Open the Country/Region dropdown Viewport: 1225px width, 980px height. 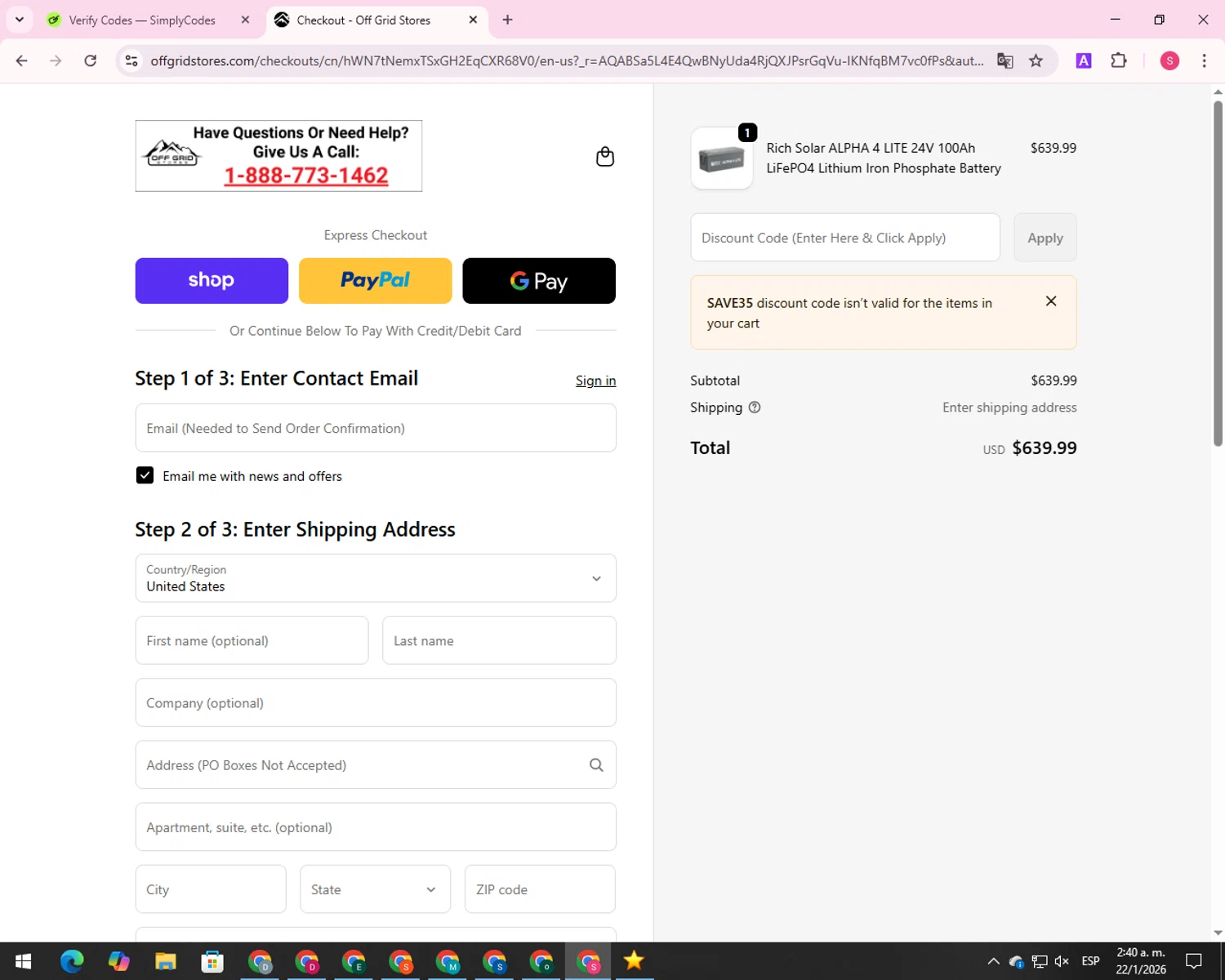[376, 578]
